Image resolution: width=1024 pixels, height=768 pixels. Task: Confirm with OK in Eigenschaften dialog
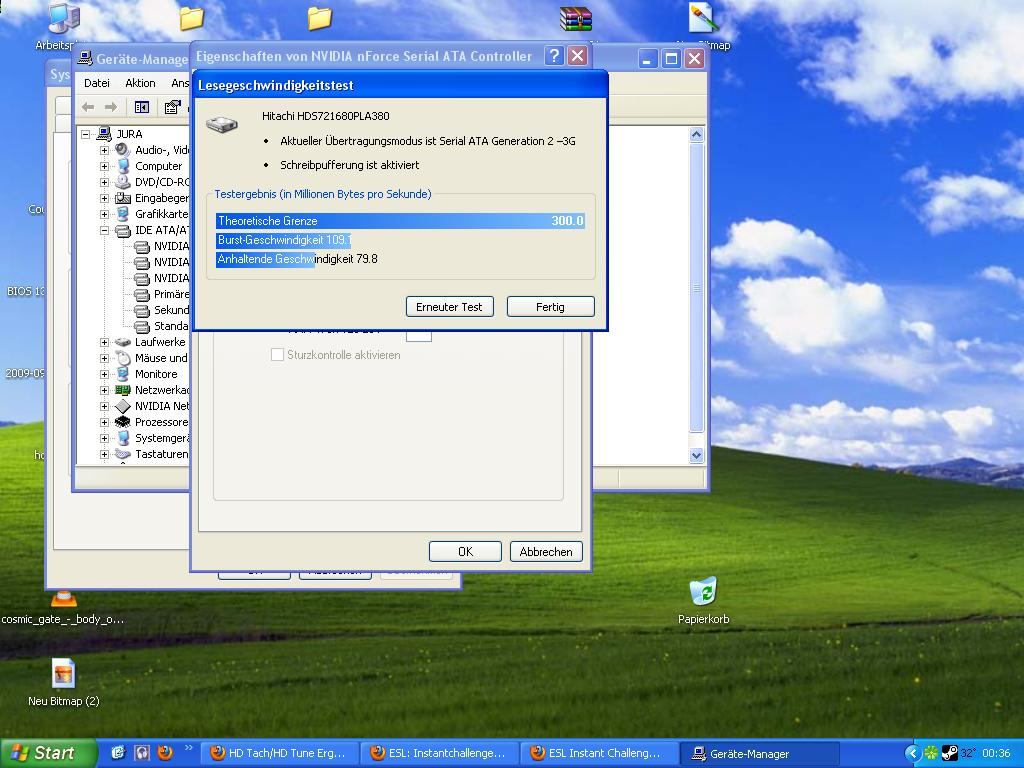pyautogui.click(x=465, y=552)
